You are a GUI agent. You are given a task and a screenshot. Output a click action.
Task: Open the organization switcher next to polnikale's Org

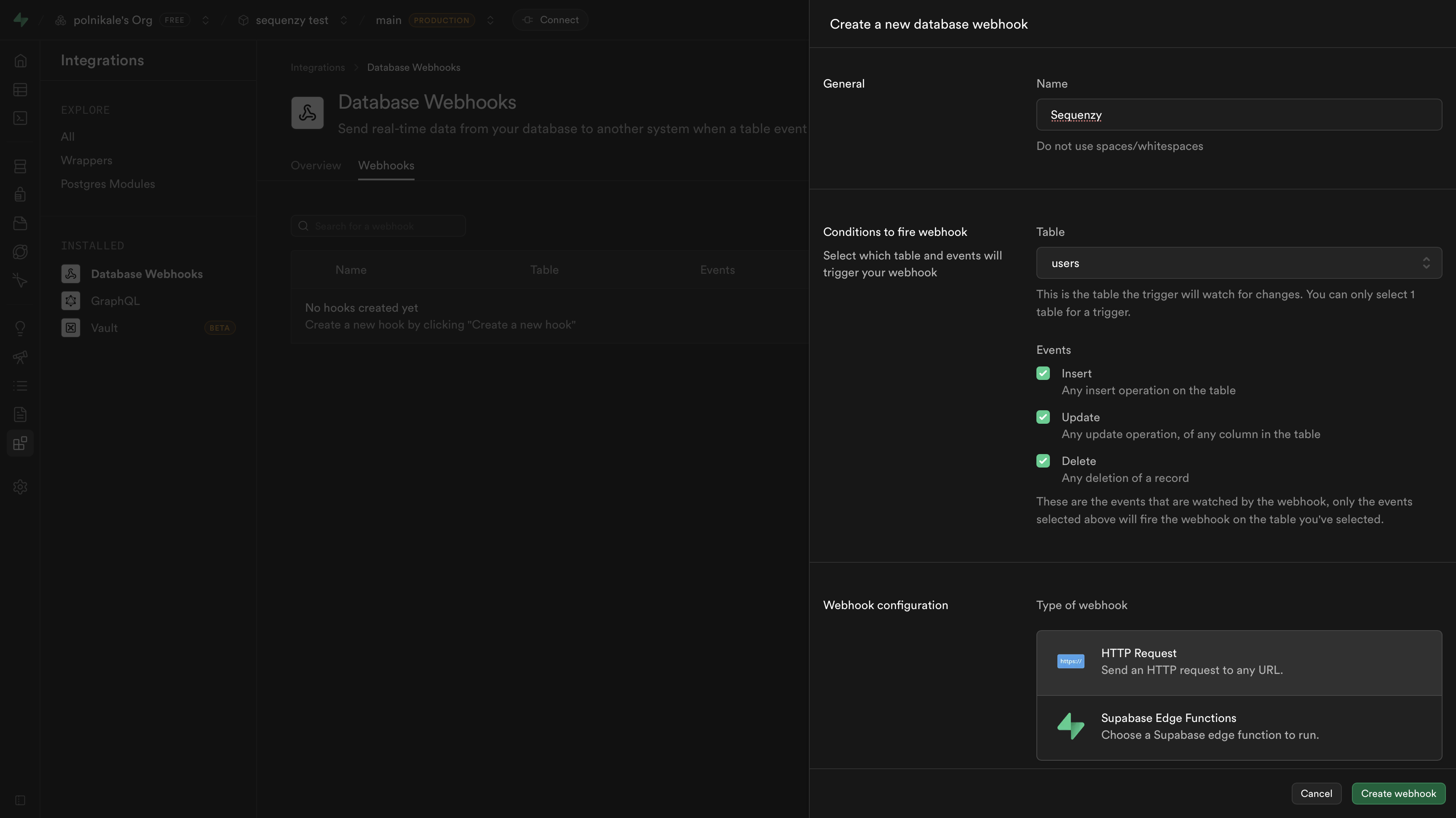point(206,20)
